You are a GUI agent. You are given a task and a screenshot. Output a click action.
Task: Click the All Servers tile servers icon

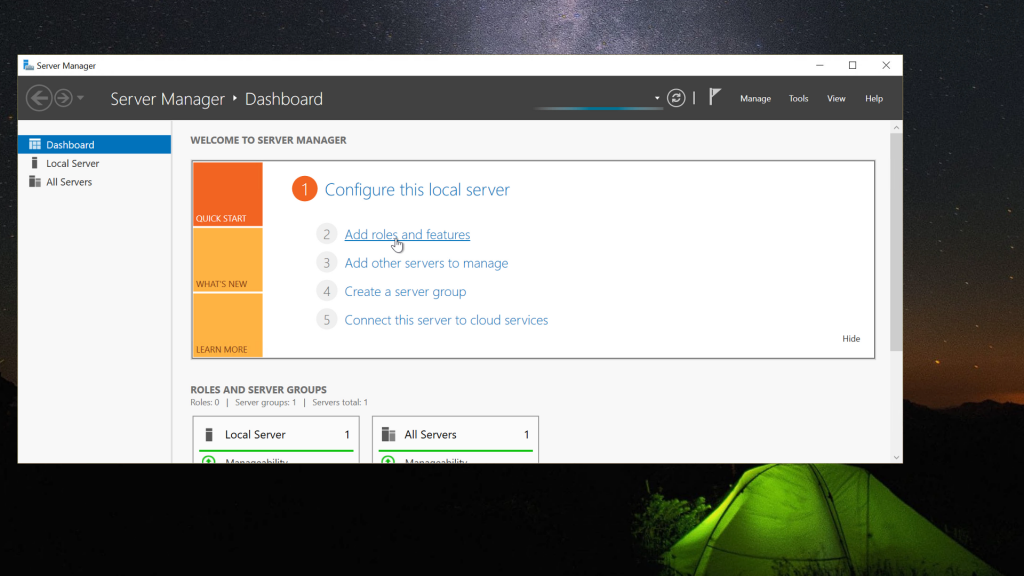coord(389,434)
